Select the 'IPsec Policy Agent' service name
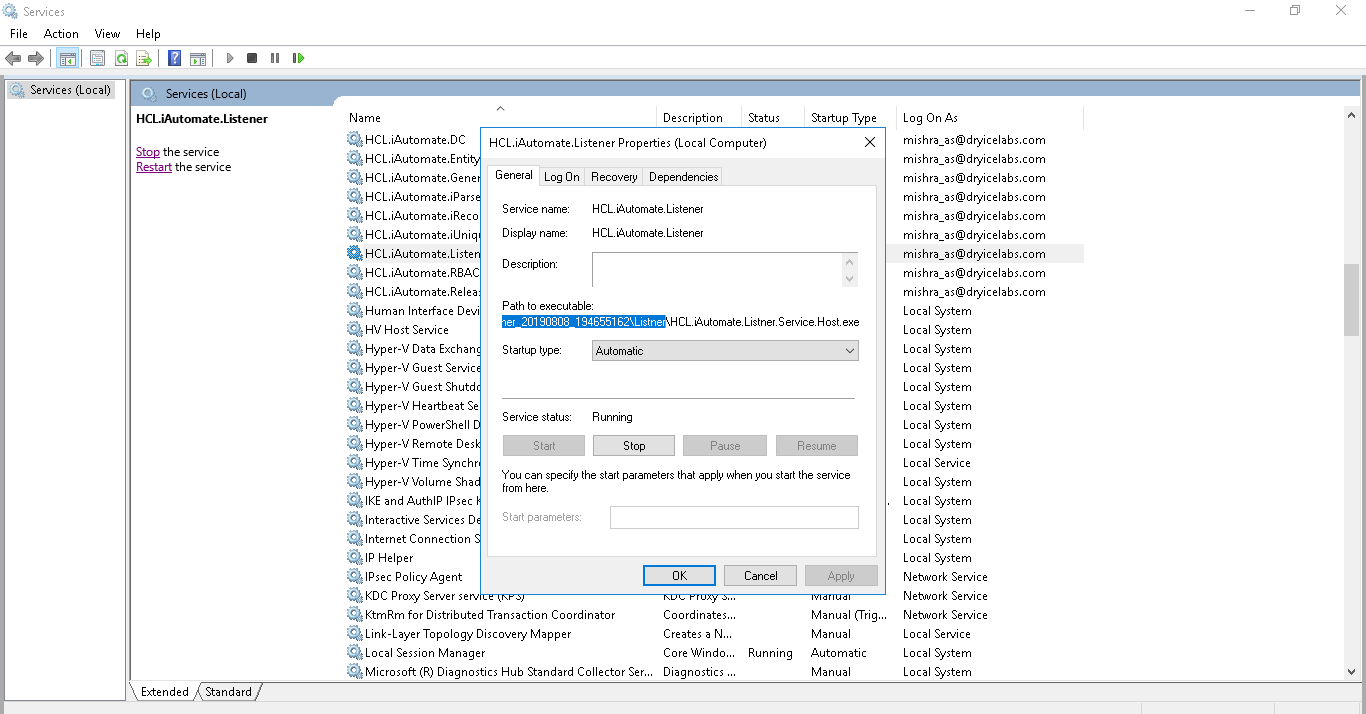Image resolution: width=1366 pixels, height=714 pixels. (413, 577)
